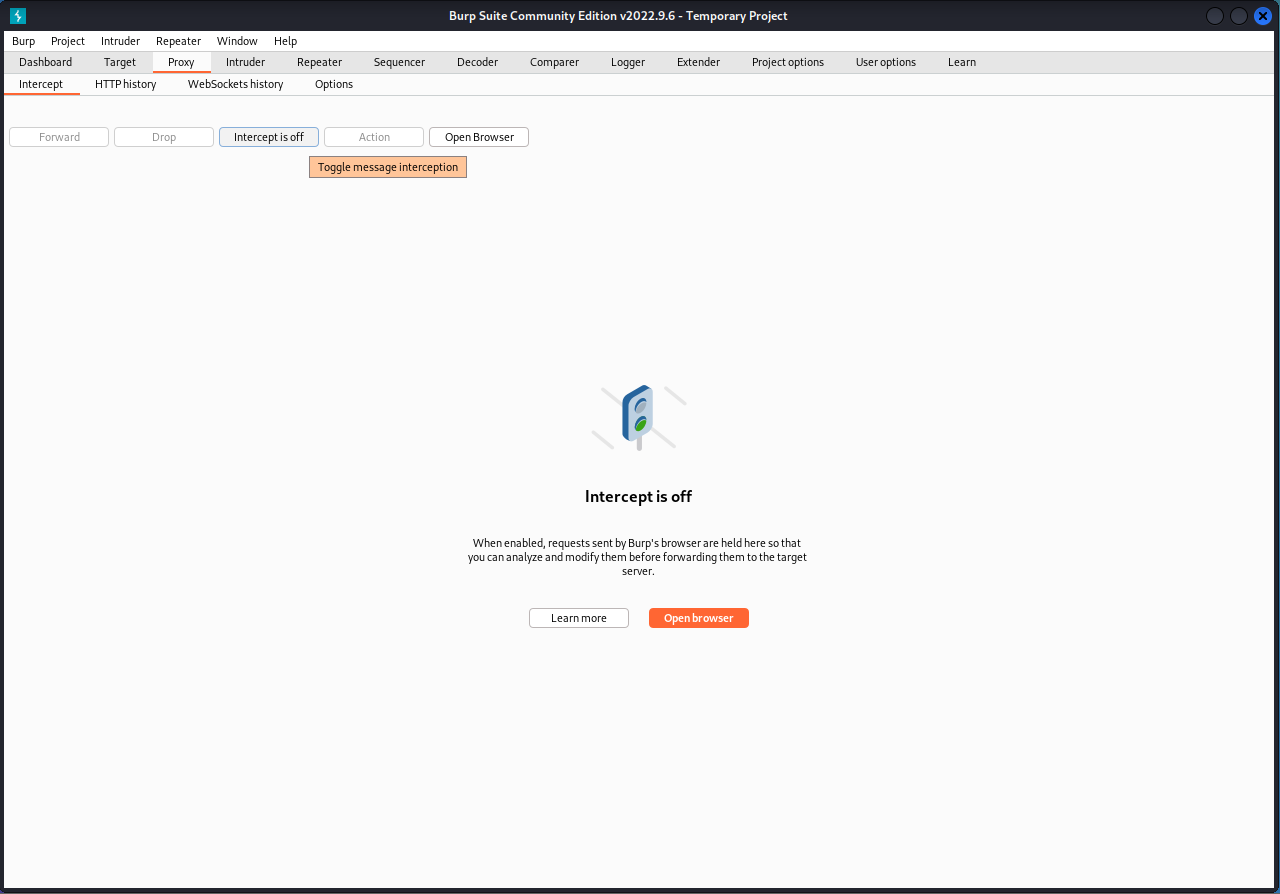
Task: Switch to the Dashboard tab
Action: point(46,62)
